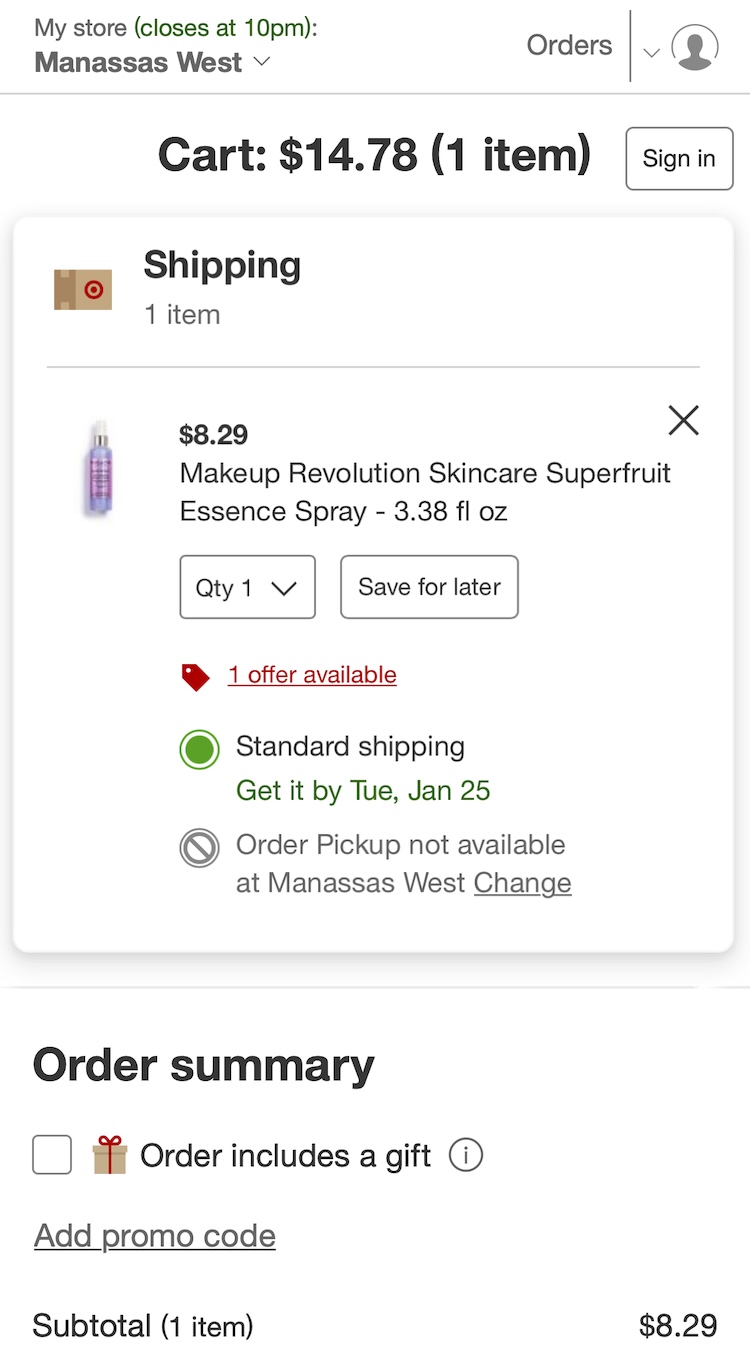The height and width of the screenshot is (1360, 750).
Task: Tap the Essence Spray product thumbnail
Action: [98, 469]
